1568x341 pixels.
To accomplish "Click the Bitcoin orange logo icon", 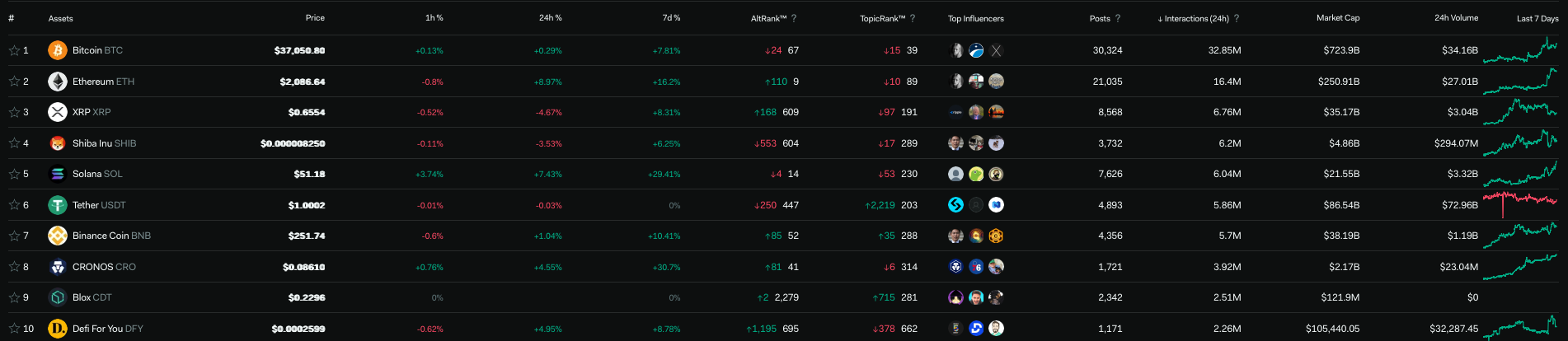I will [58, 50].
